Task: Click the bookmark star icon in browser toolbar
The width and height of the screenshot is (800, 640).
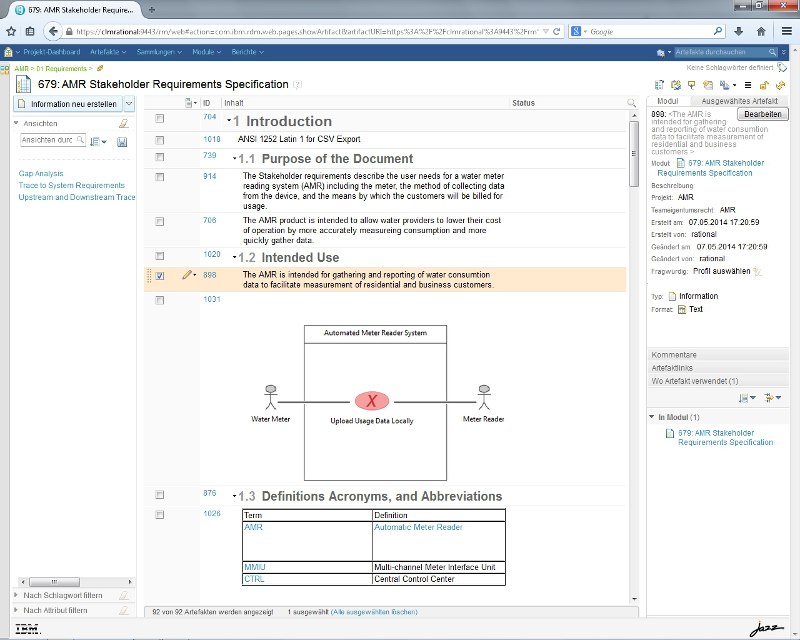Action: pyautogui.click(x=11, y=32)
